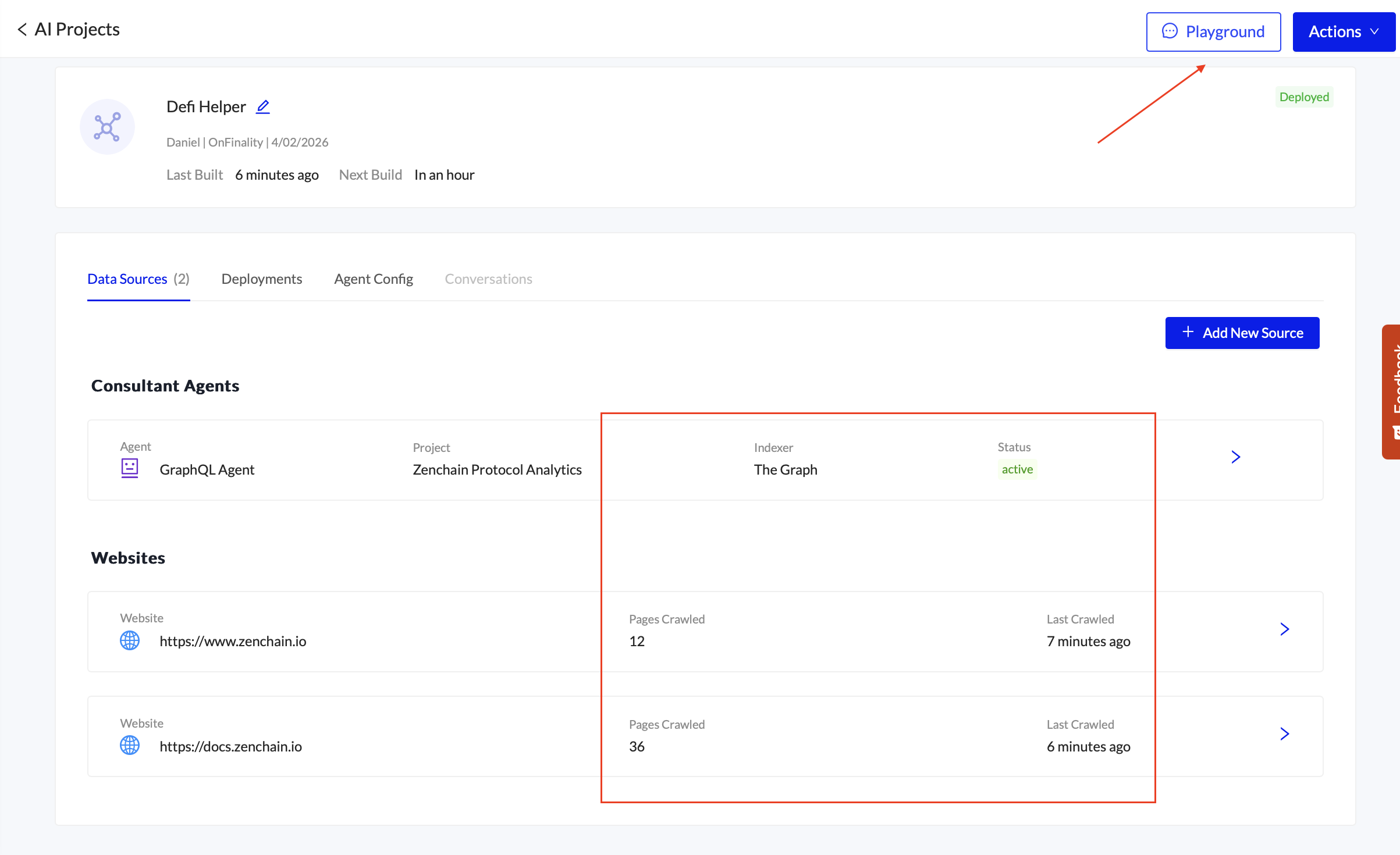Click the back arrow next to AI Projects

pyautogui.click(x=22, y=30)
